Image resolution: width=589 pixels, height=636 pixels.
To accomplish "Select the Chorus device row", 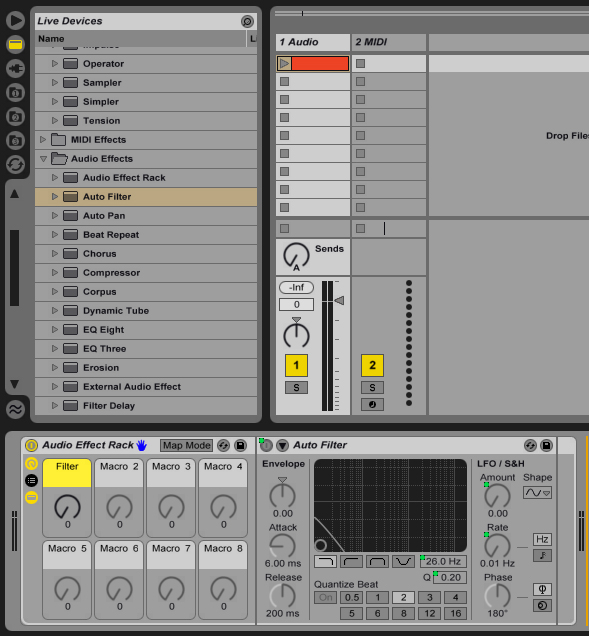I will click(x=146, y=254).
